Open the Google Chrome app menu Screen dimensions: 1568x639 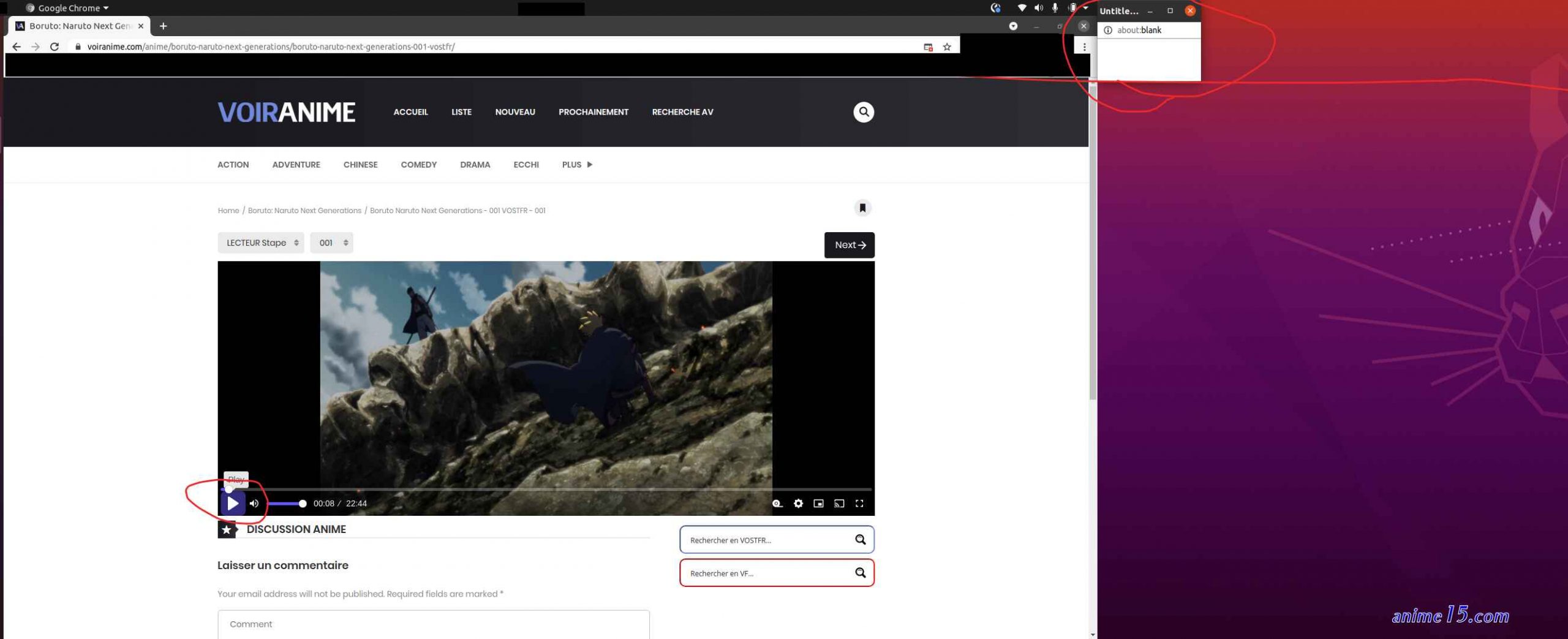[x=67, y=8]
